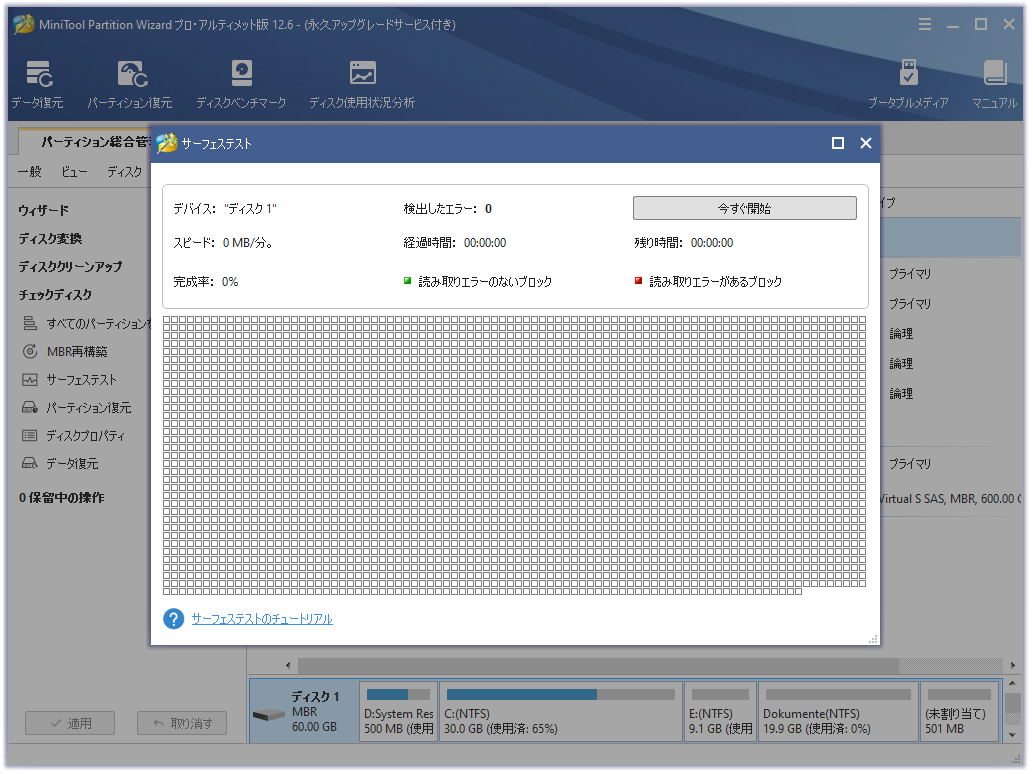Open the ディスク menu
Screen dimensions: 1033x774
[125, 172]
